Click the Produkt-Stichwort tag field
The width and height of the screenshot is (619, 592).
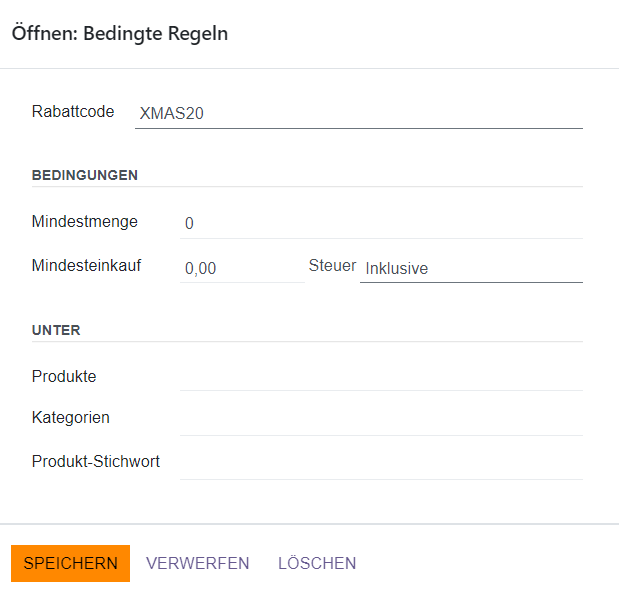381,462
